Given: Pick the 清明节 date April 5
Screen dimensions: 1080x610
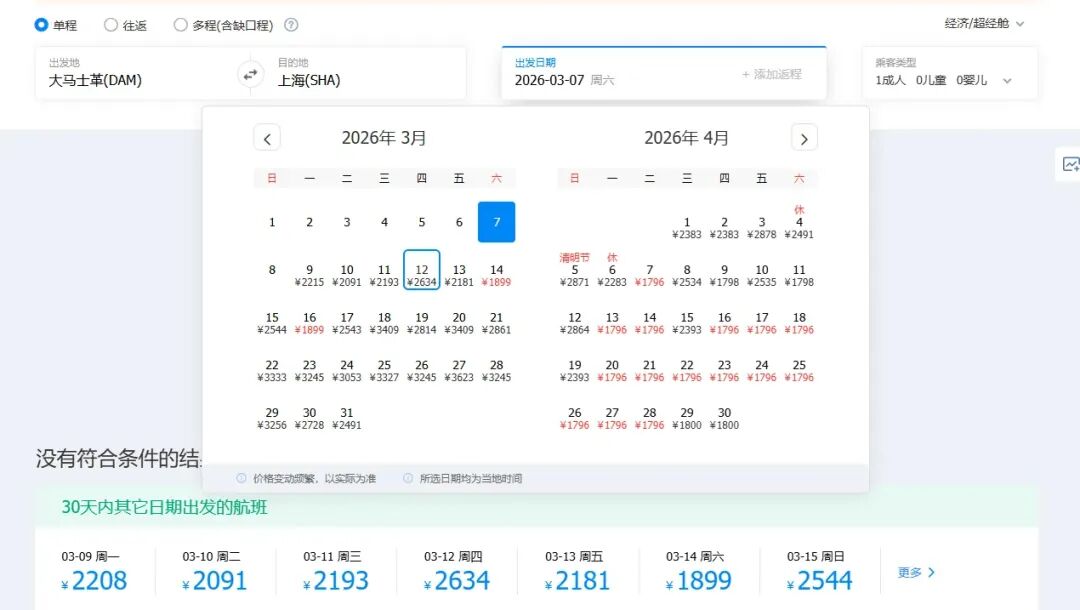Looking at the screenshot, I should (x=574, y=270).
